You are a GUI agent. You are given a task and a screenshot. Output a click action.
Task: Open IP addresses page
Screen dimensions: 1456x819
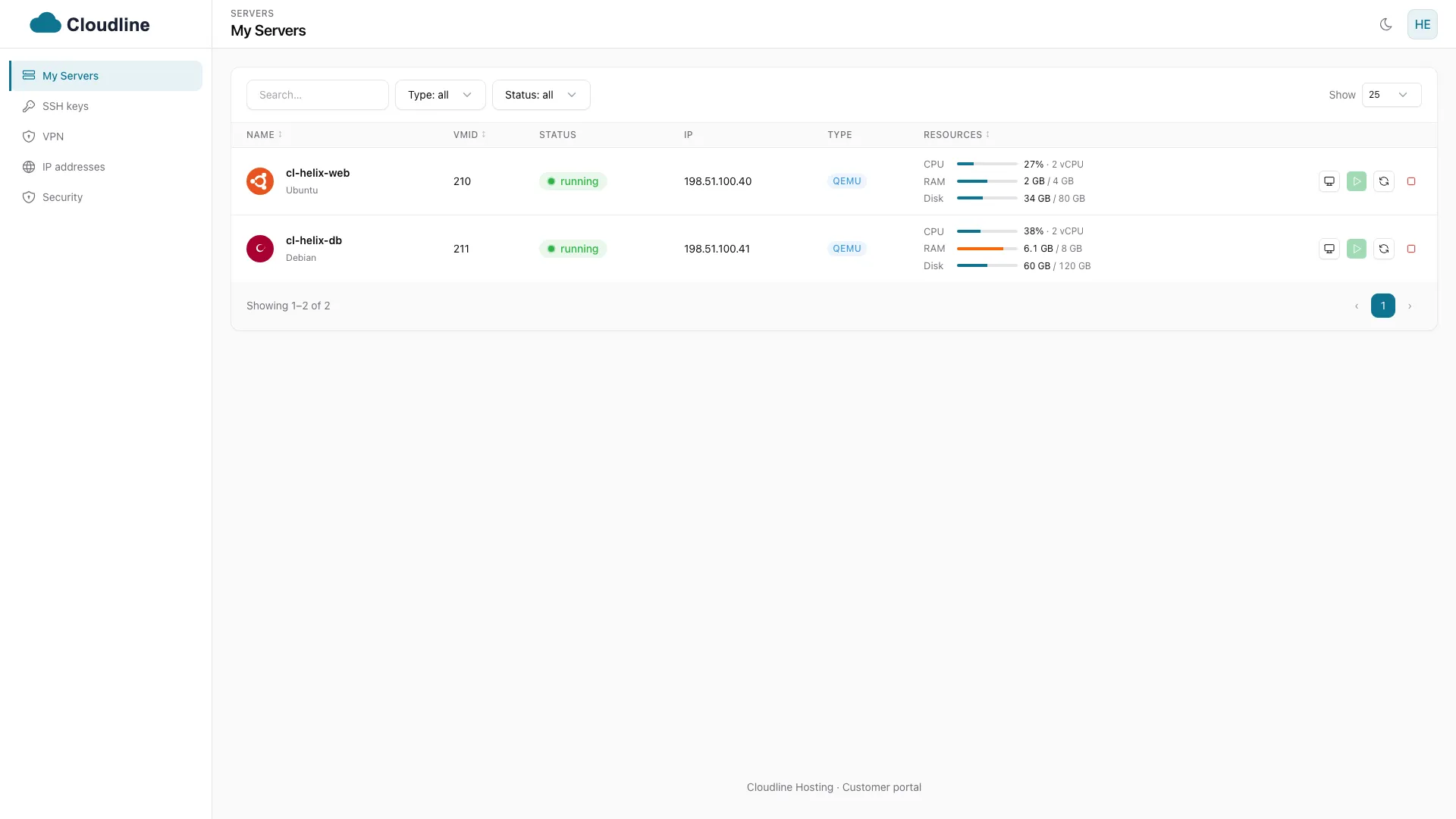pos(106,167)
